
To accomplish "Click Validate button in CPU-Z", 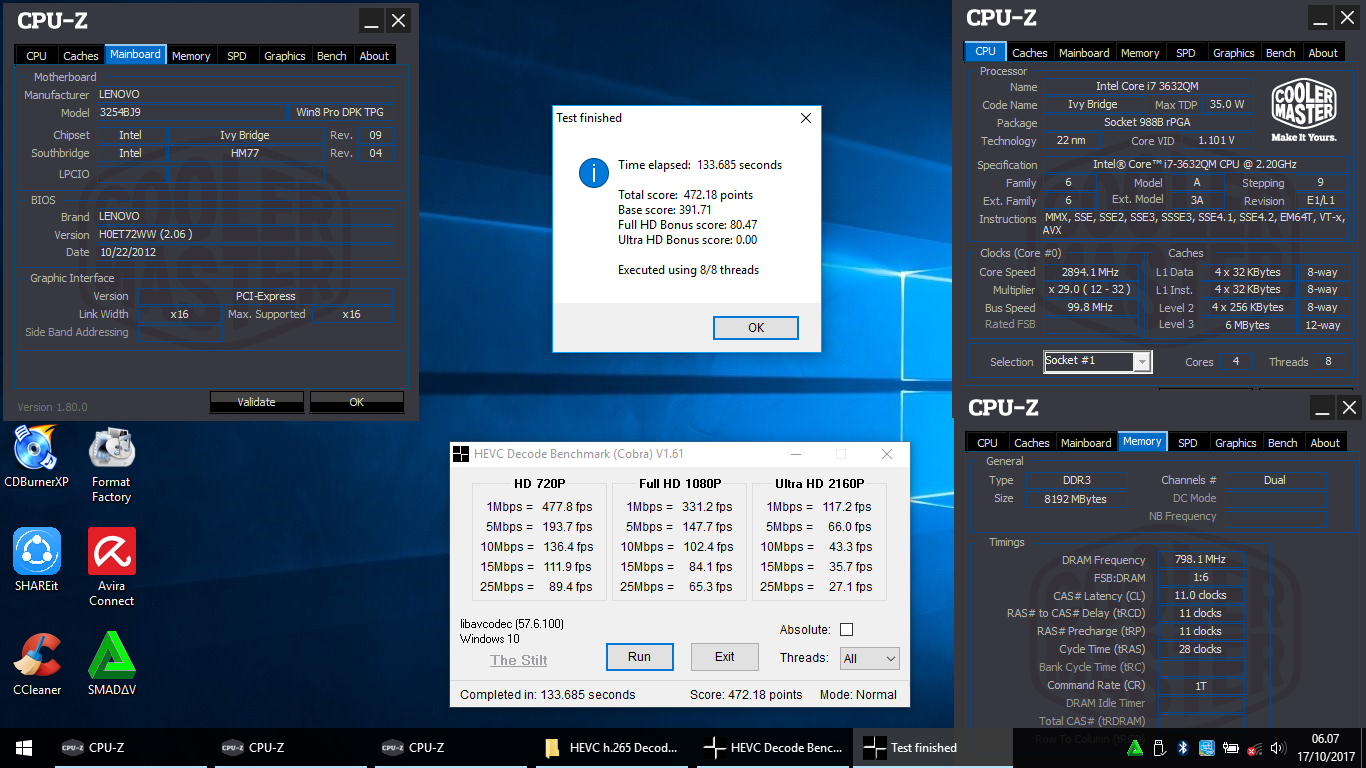I will point(256,402).
